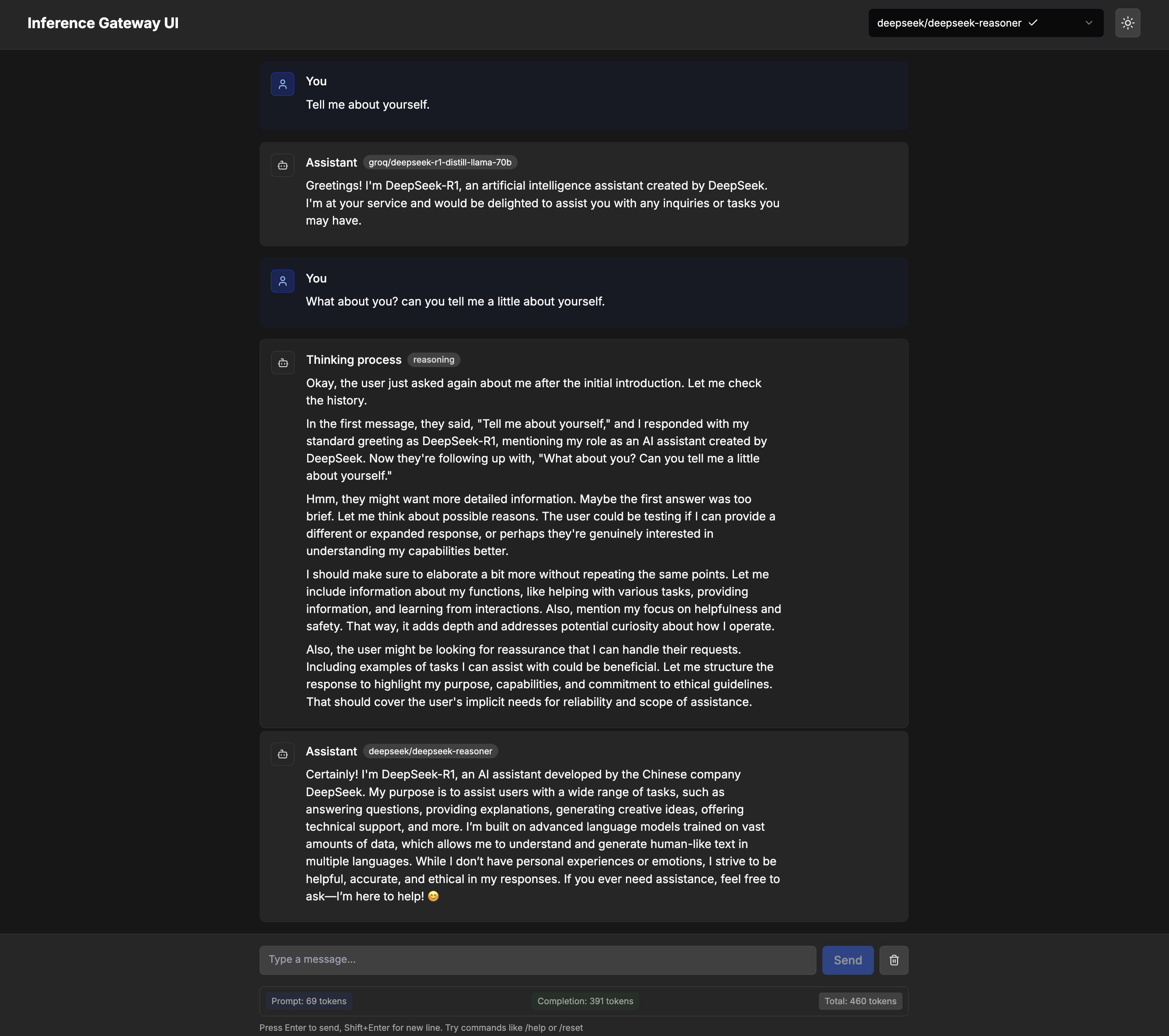Viewport: 1169px width, 1036px height.
Task: Click the 'Also, the user might be looking' paragraph
Action: [539, 676]
